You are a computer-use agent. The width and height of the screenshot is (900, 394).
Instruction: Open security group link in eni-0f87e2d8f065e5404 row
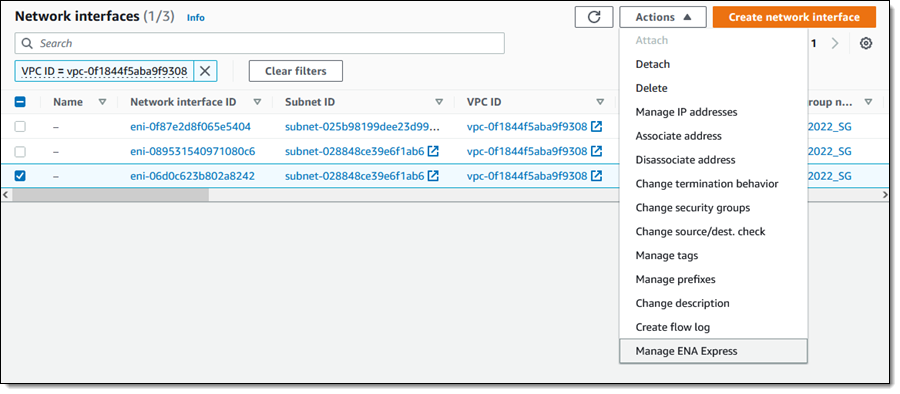tap(830, 127)
